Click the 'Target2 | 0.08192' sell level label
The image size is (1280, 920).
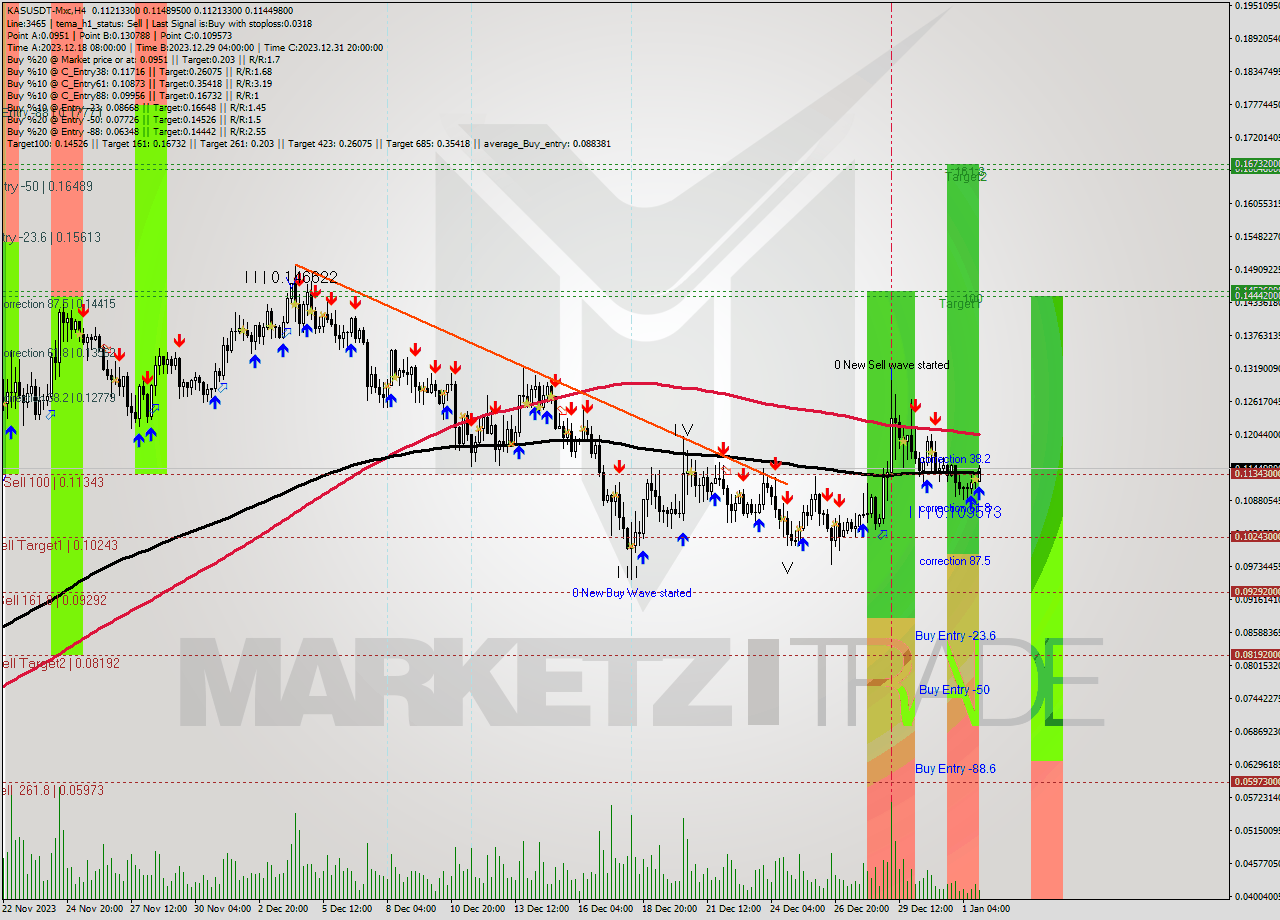pyautogui.click(x=60, y=662)
